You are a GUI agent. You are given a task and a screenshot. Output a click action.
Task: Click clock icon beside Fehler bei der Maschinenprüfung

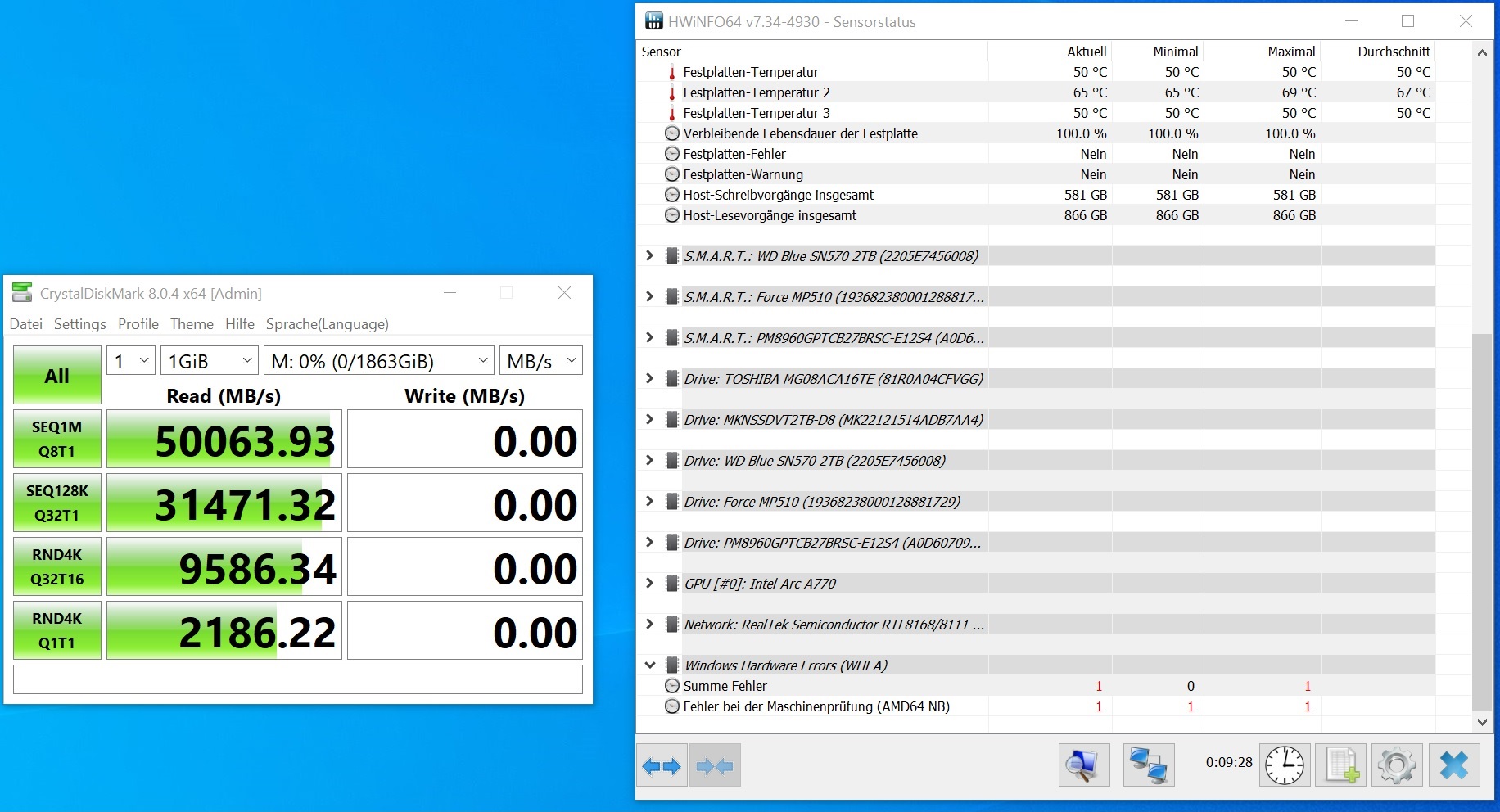[x=672, y=706]
